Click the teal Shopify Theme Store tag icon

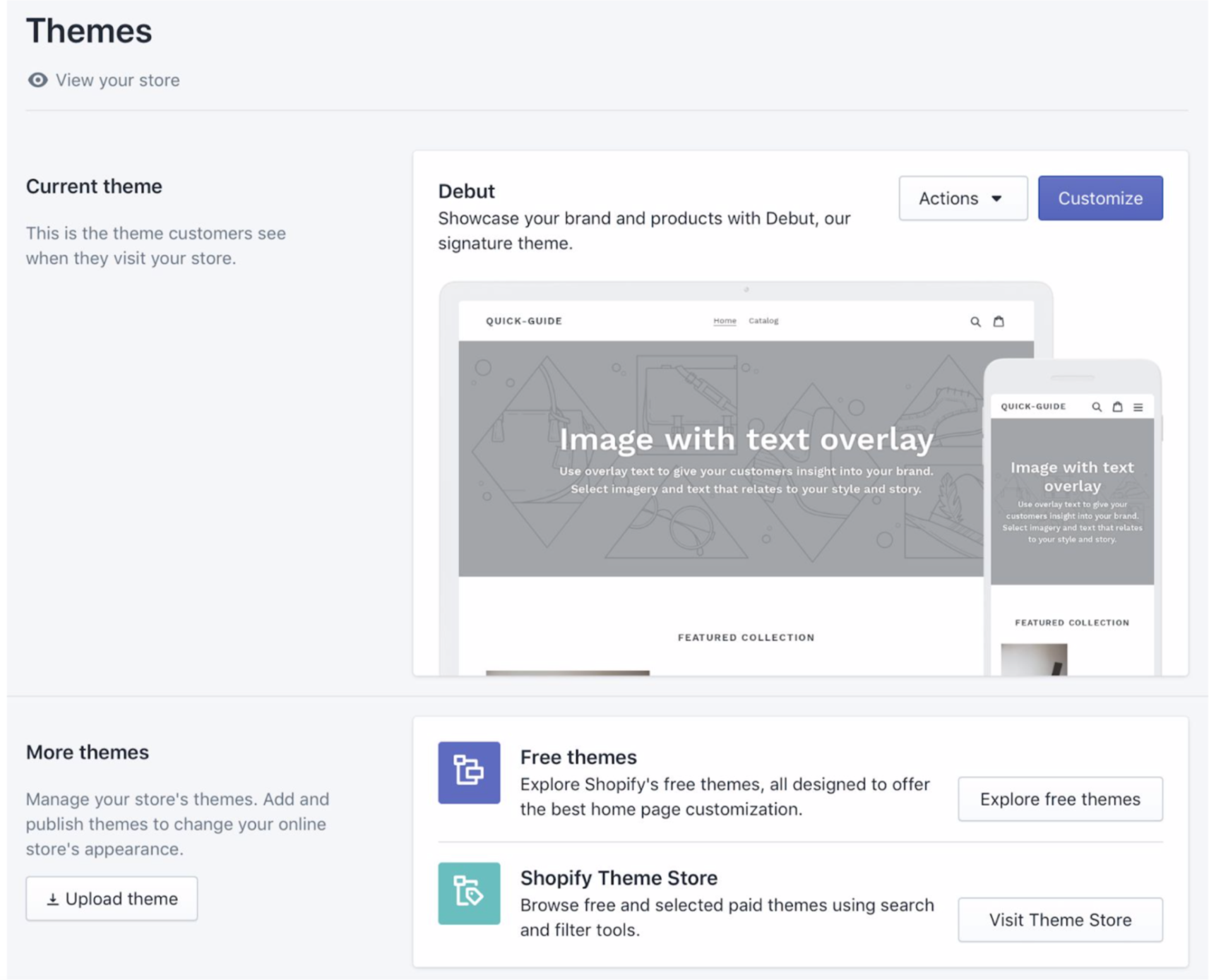[469, 893]
